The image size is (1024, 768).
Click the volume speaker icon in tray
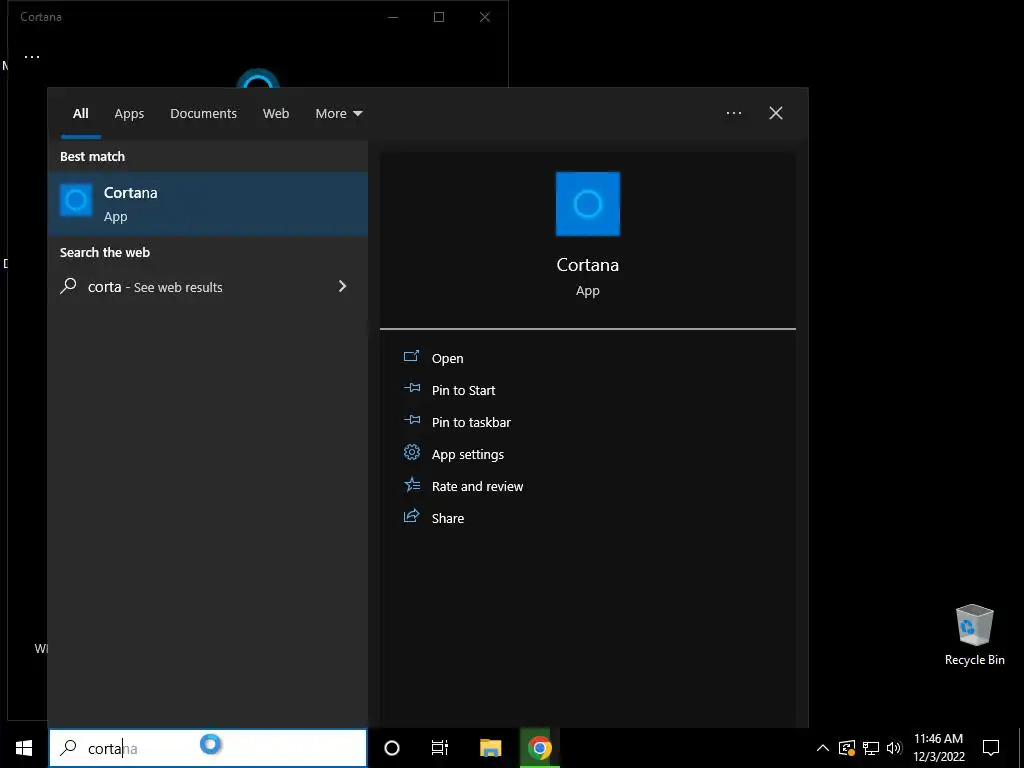[894, 748]
